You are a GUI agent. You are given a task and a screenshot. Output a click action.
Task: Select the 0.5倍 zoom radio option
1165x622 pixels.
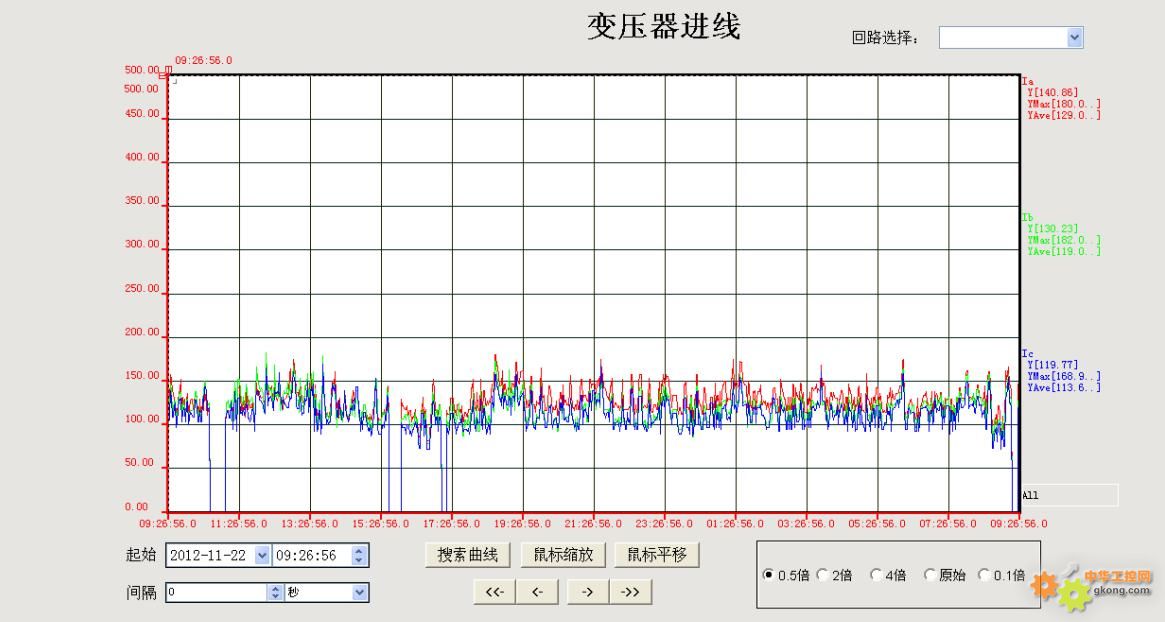pos(769,575)
